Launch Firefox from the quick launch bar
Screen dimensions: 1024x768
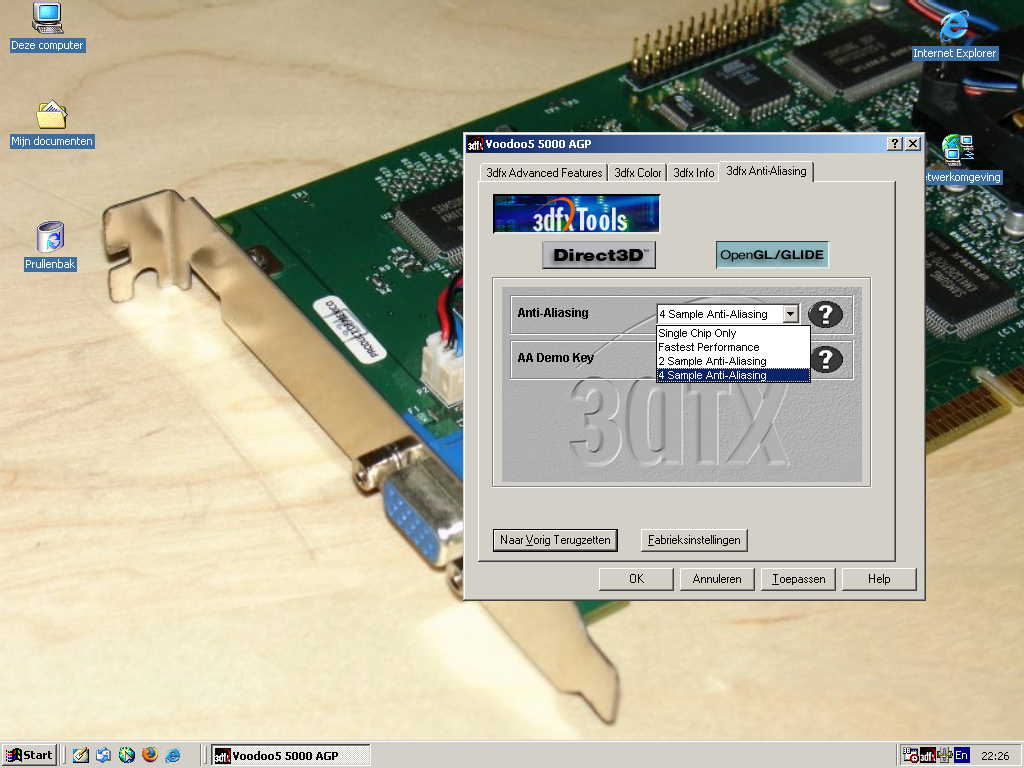click(x=150, y=755)
